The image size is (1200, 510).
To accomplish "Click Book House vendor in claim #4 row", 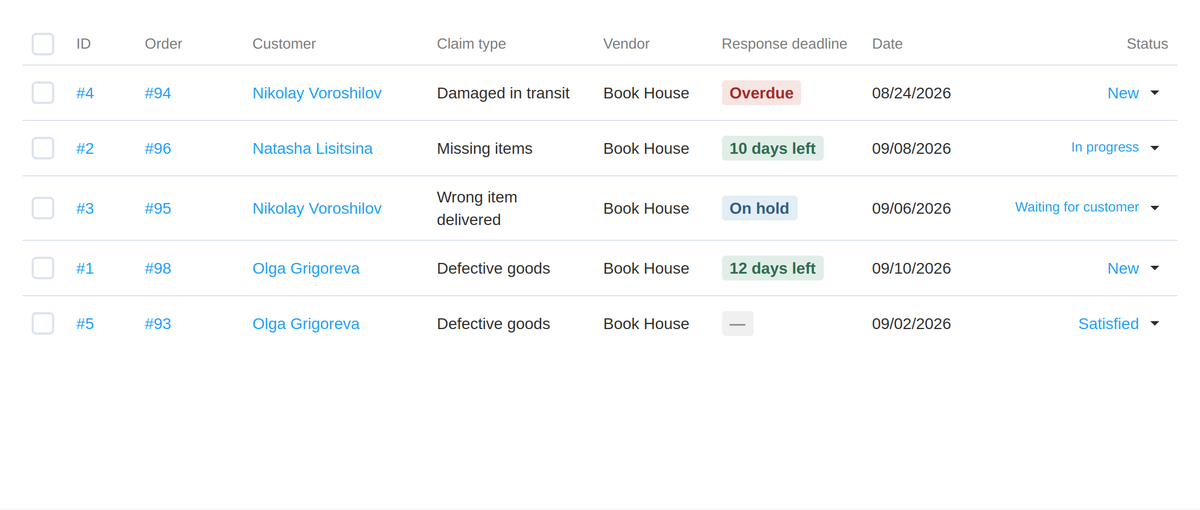I will pyautogui.click(x=646, y=93).
